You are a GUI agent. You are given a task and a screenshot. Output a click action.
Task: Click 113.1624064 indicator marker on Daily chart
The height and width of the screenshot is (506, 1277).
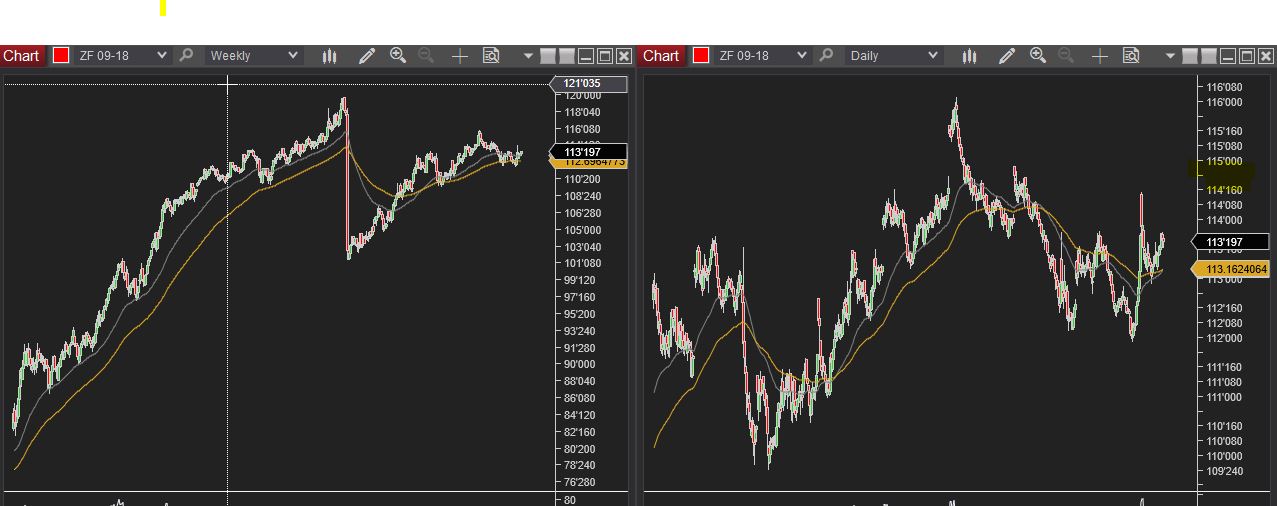1230,269
